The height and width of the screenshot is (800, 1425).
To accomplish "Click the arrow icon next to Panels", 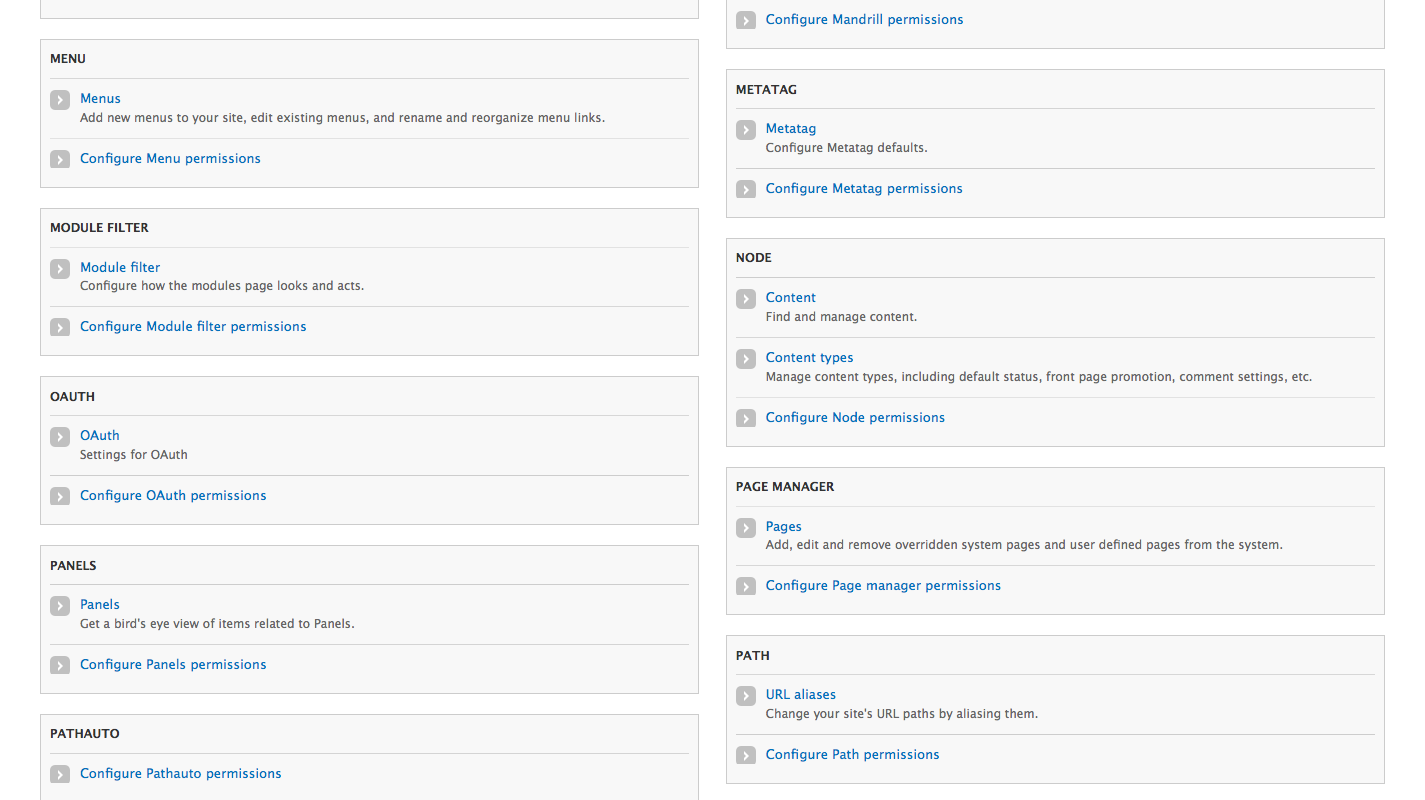I will [x=60, y=605].
